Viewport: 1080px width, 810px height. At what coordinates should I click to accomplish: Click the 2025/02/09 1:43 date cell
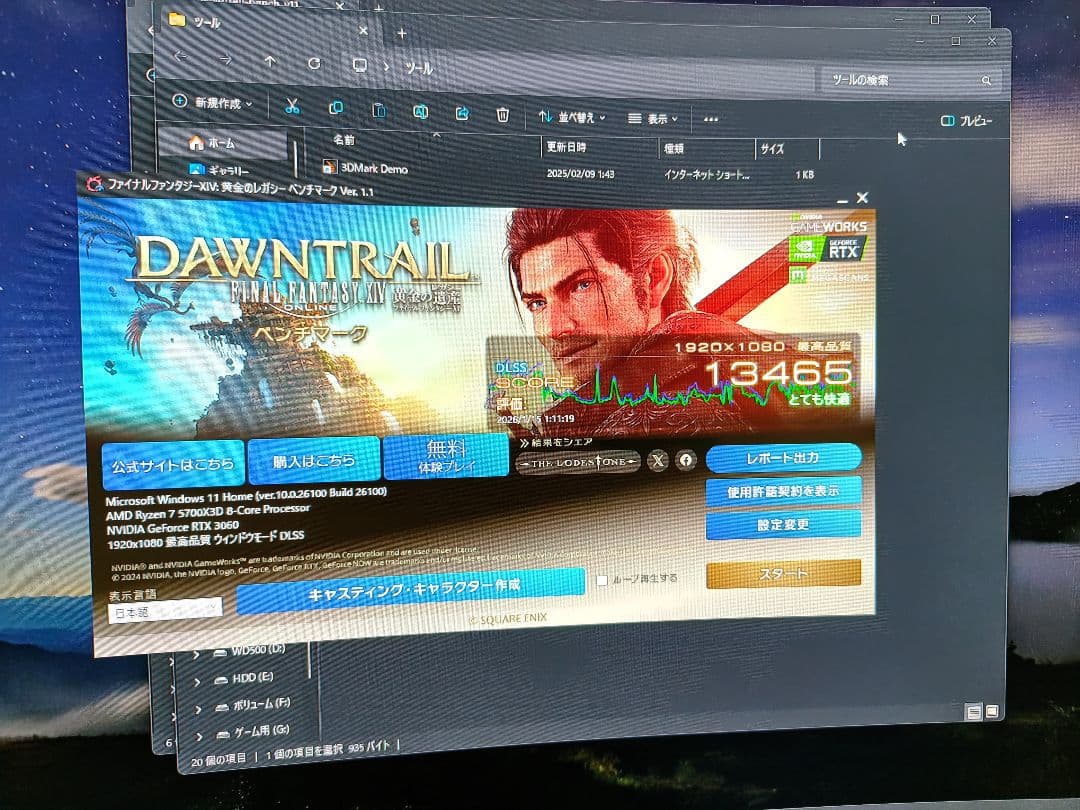pos(580,174)
